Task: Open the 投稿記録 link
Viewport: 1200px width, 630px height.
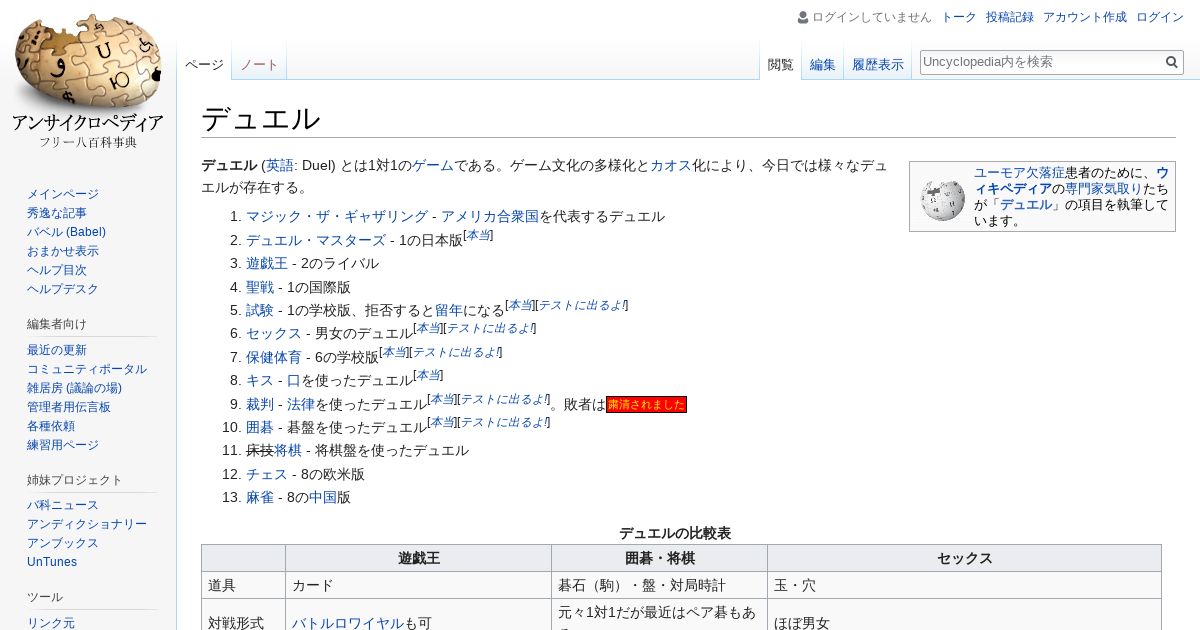Action: click(1010, 17)
